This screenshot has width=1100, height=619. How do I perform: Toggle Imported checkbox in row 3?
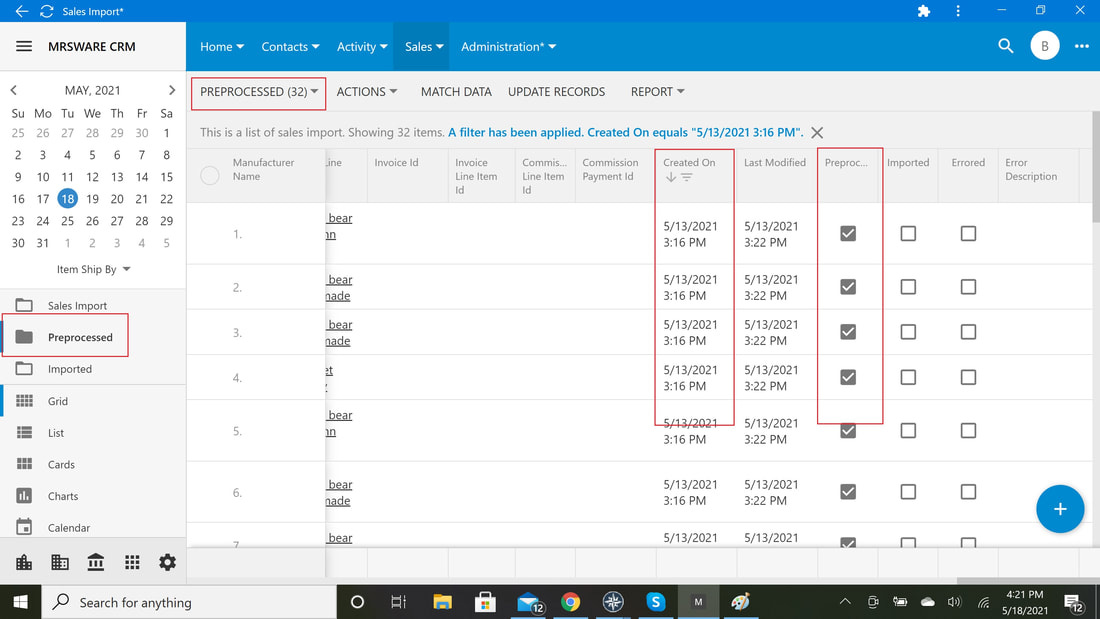click(x=908, y=332)
